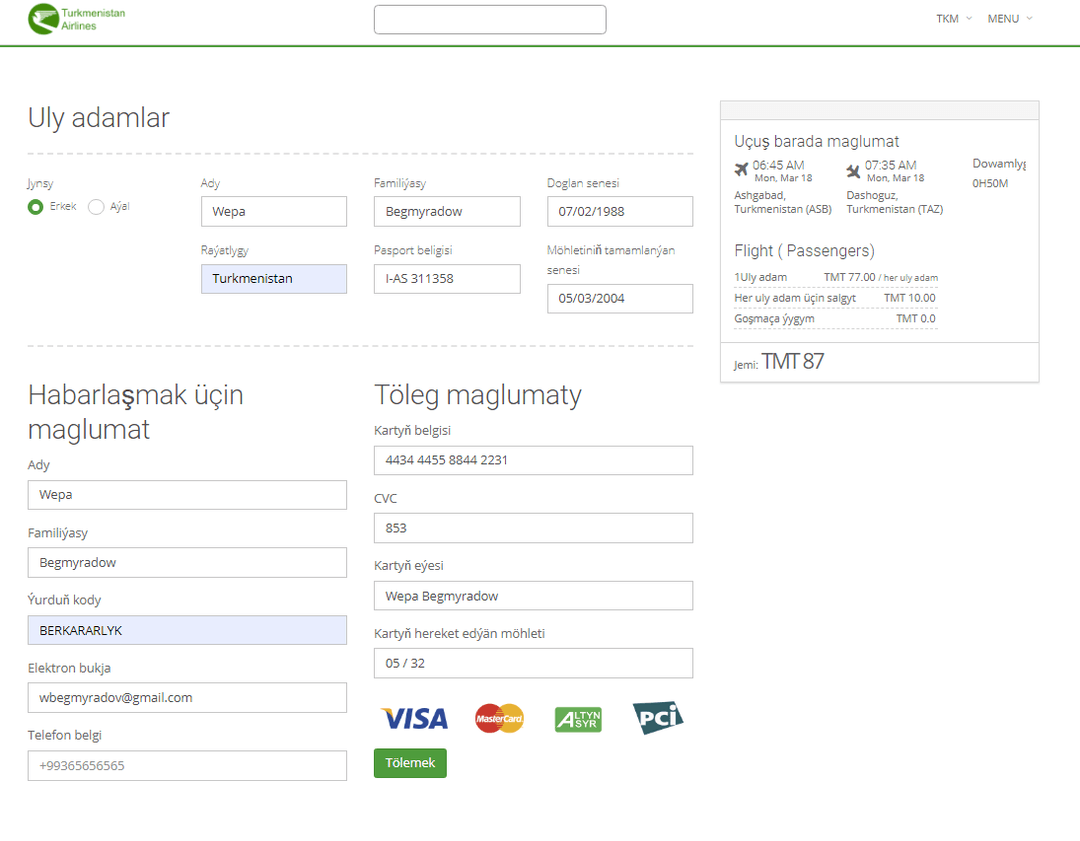Click the arrival plane icon near 07:35 AM

[855, 166]
